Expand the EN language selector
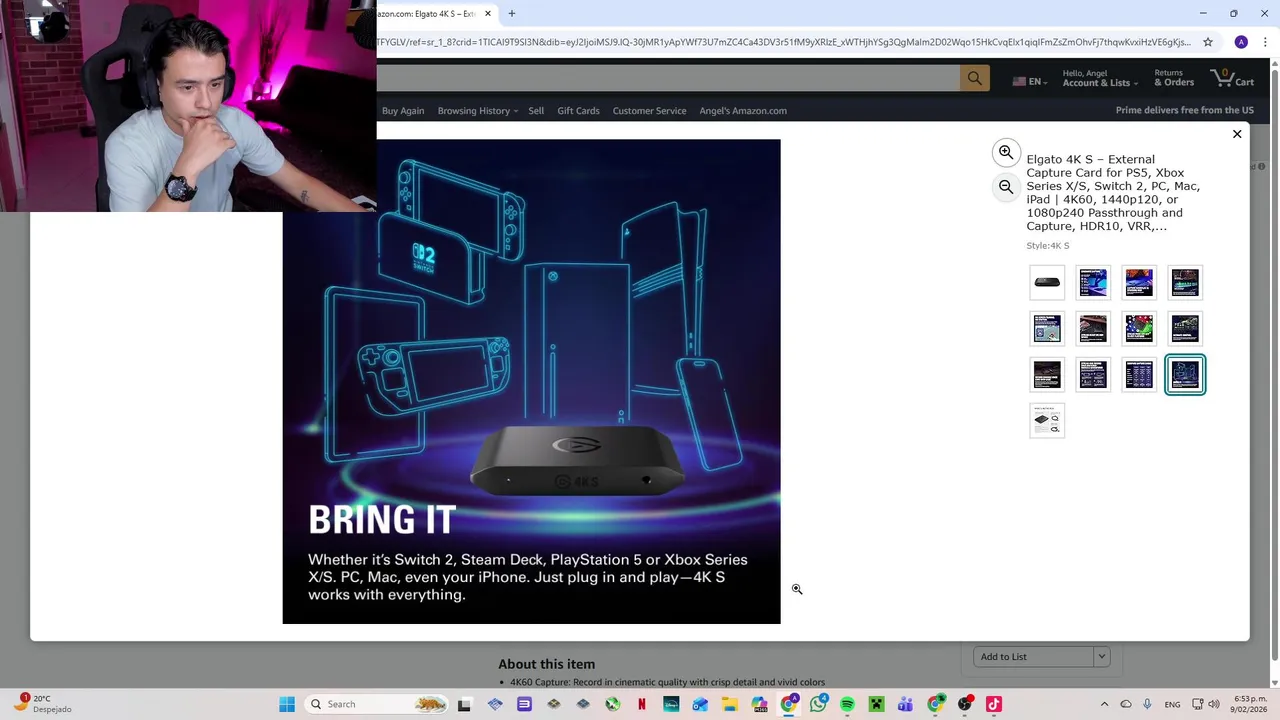The image size is (1280, 720). pos(1029,82)
